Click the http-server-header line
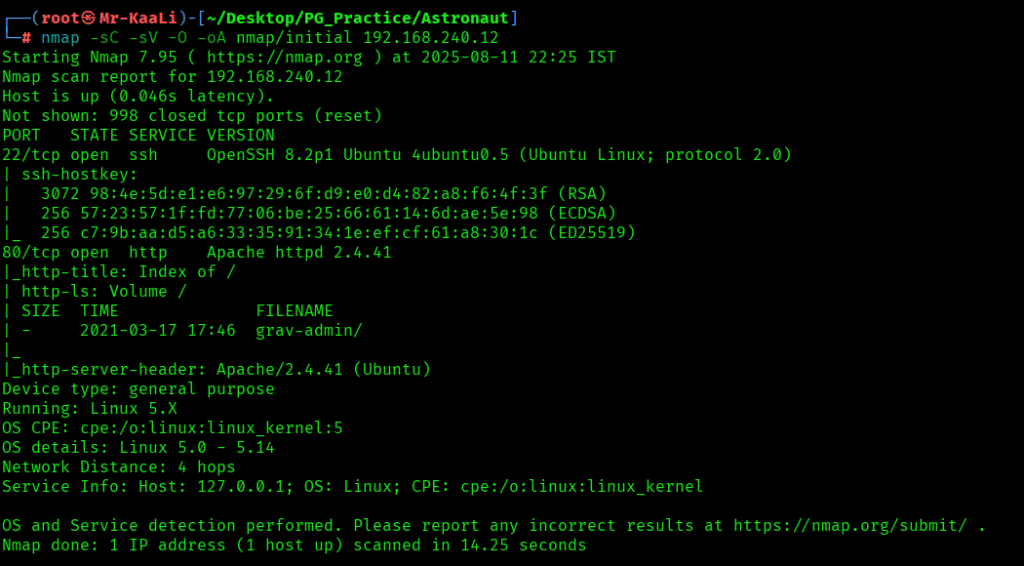 pyautogui.click(x=216, y=369)
